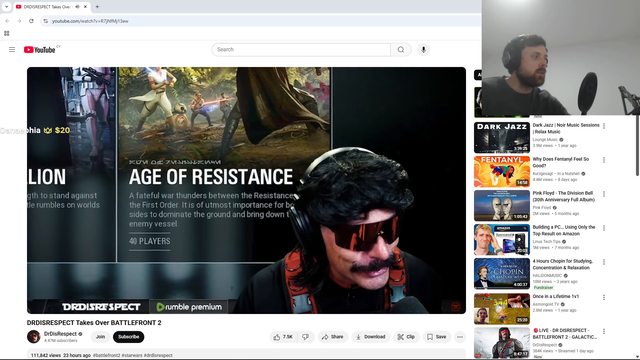Open options menu for Once in a Lifetime
Screen dimensions: 640x360
pos(604,297)
